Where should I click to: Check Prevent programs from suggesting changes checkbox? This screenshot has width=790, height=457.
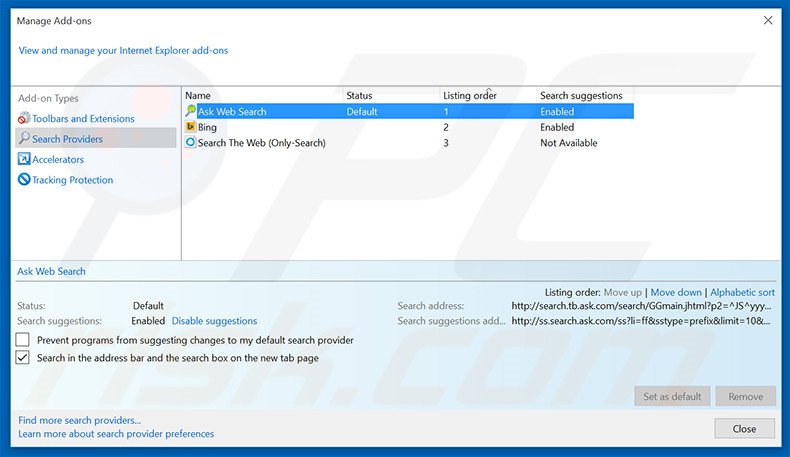point(23,340)
